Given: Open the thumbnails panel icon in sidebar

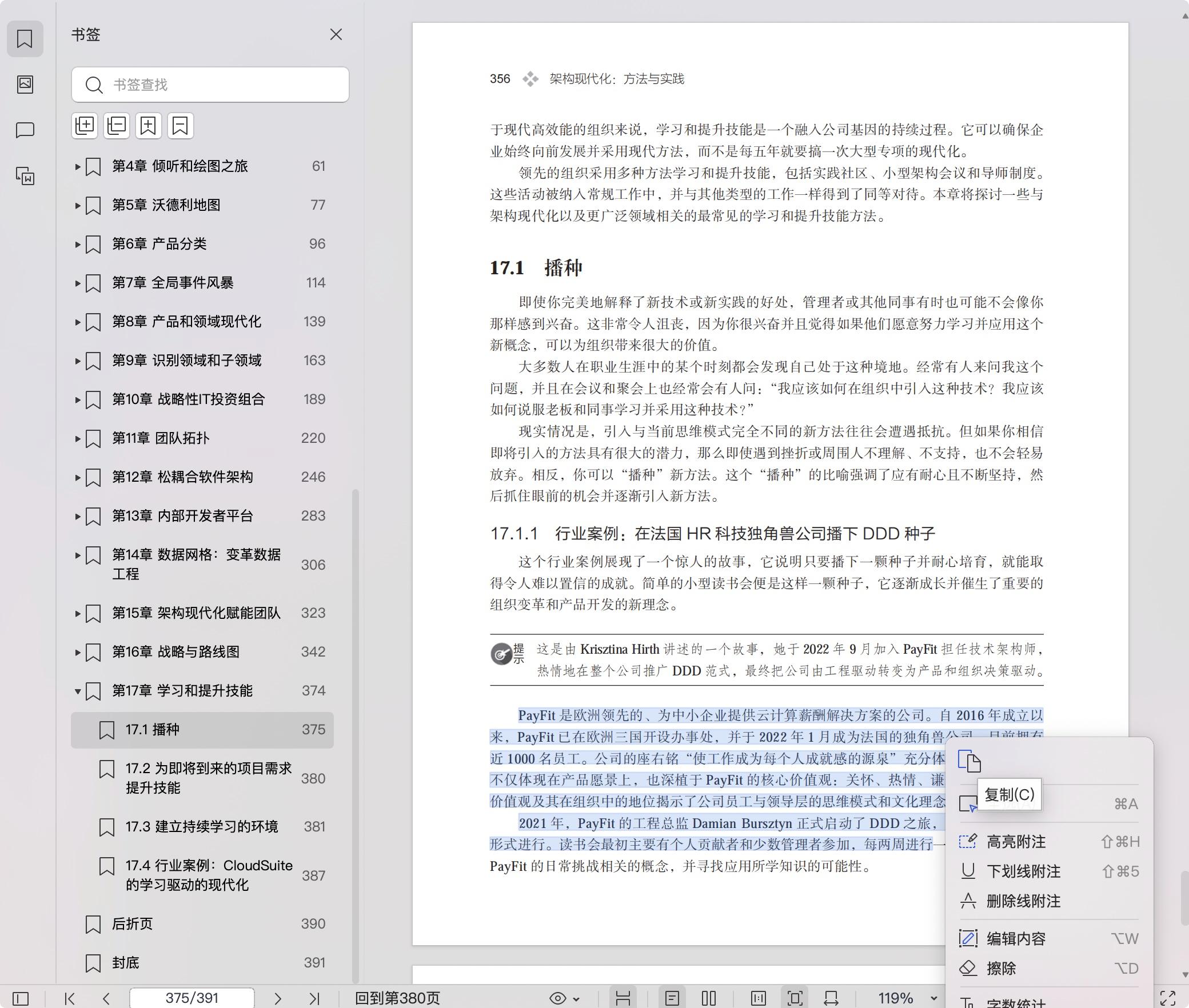Looking at the screenshot, I should (x=25, y=85).
